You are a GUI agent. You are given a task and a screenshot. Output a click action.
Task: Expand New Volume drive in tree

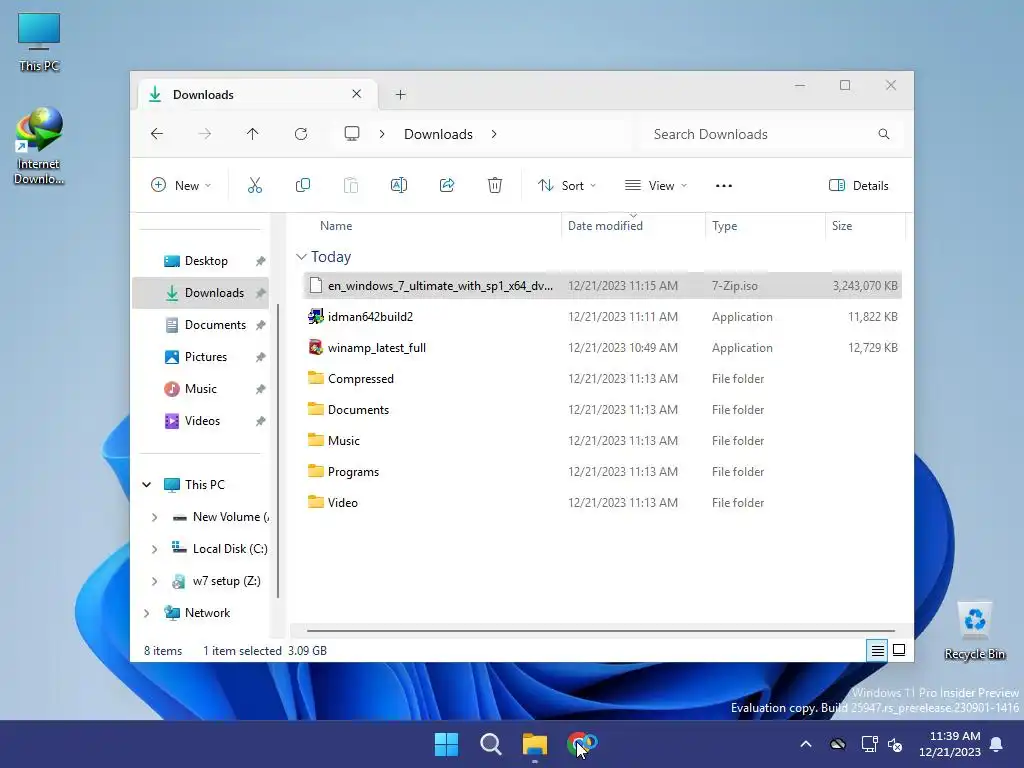154,517
